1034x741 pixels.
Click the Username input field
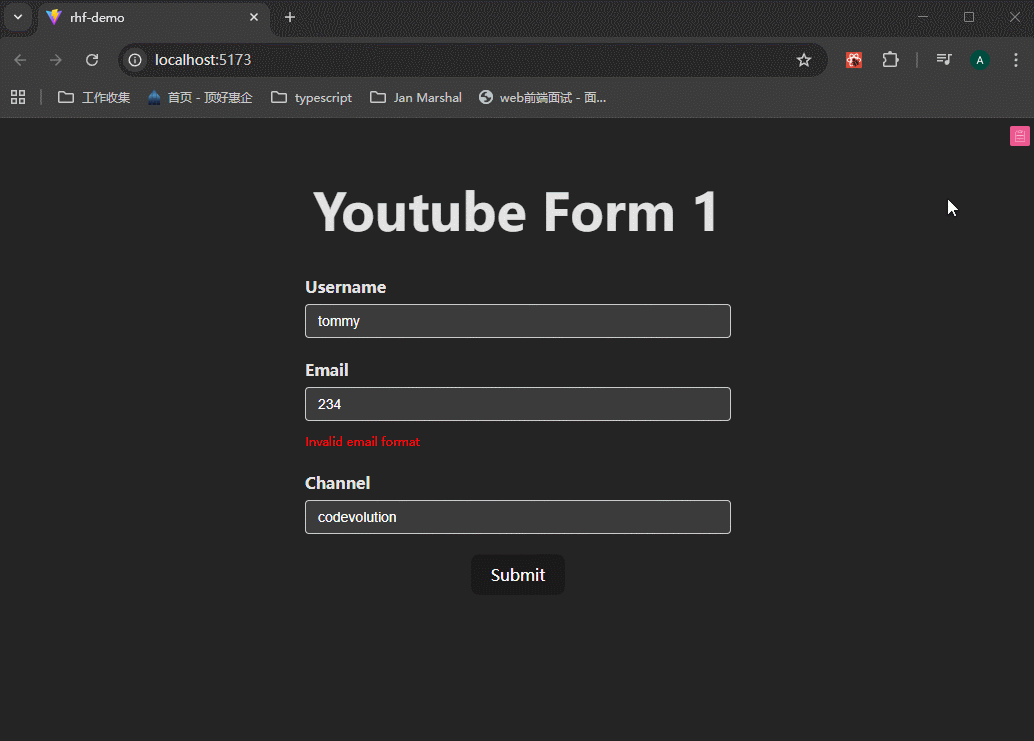coord(517,321)
